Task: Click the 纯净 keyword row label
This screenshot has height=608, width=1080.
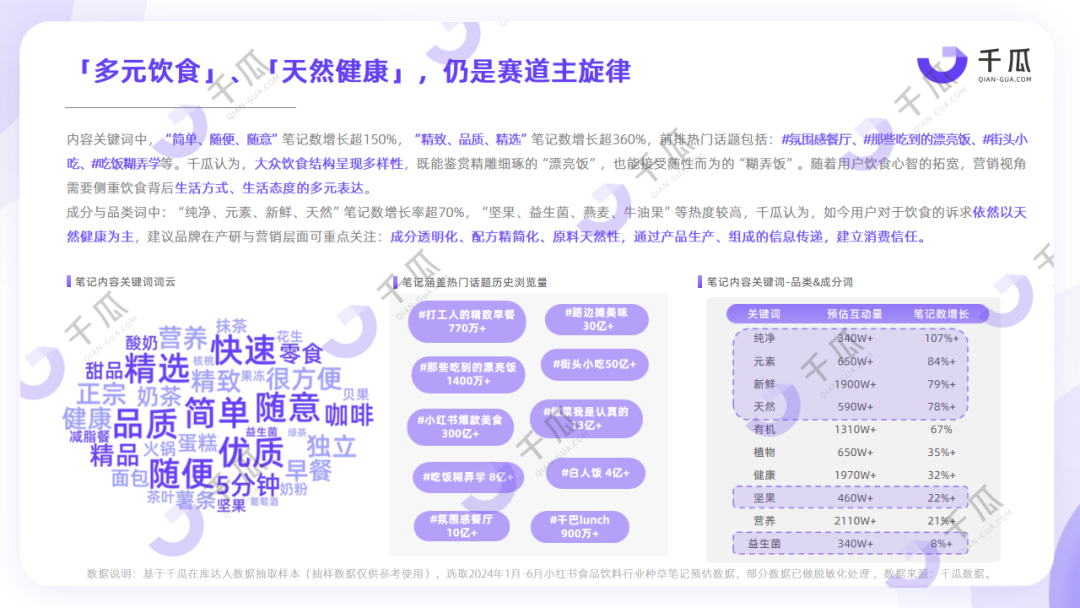Action: (764, 338)
